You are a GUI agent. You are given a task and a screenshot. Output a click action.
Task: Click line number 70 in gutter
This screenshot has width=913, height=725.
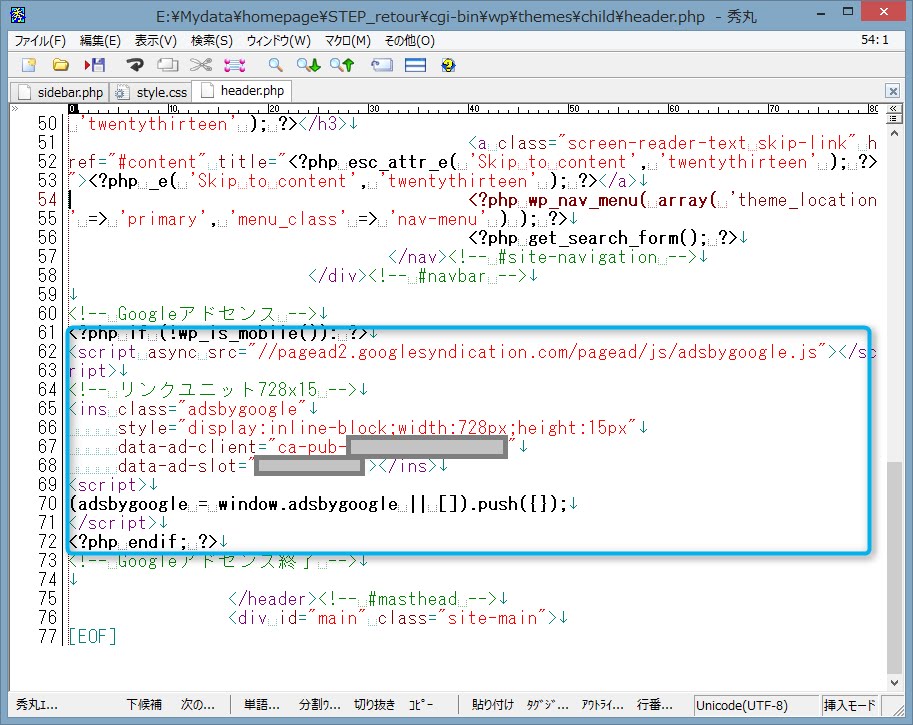(47, 504)
